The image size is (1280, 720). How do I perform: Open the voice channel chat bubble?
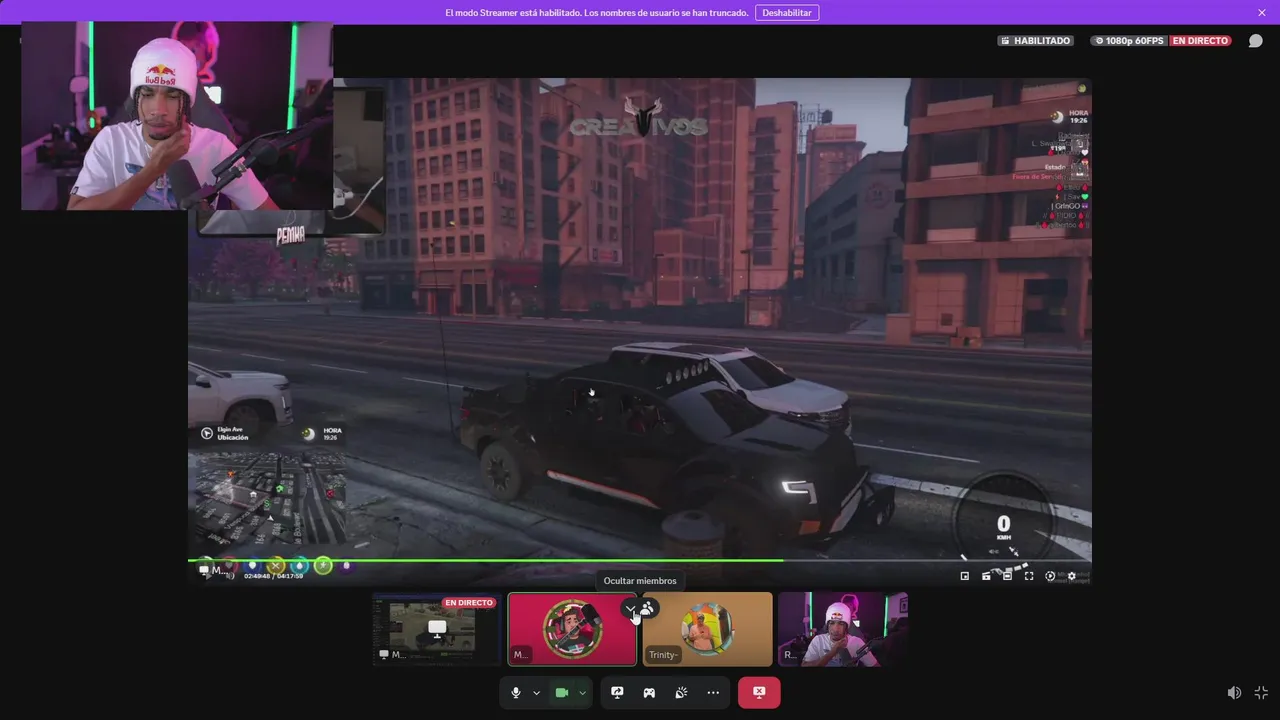(x=1256, y=41)
